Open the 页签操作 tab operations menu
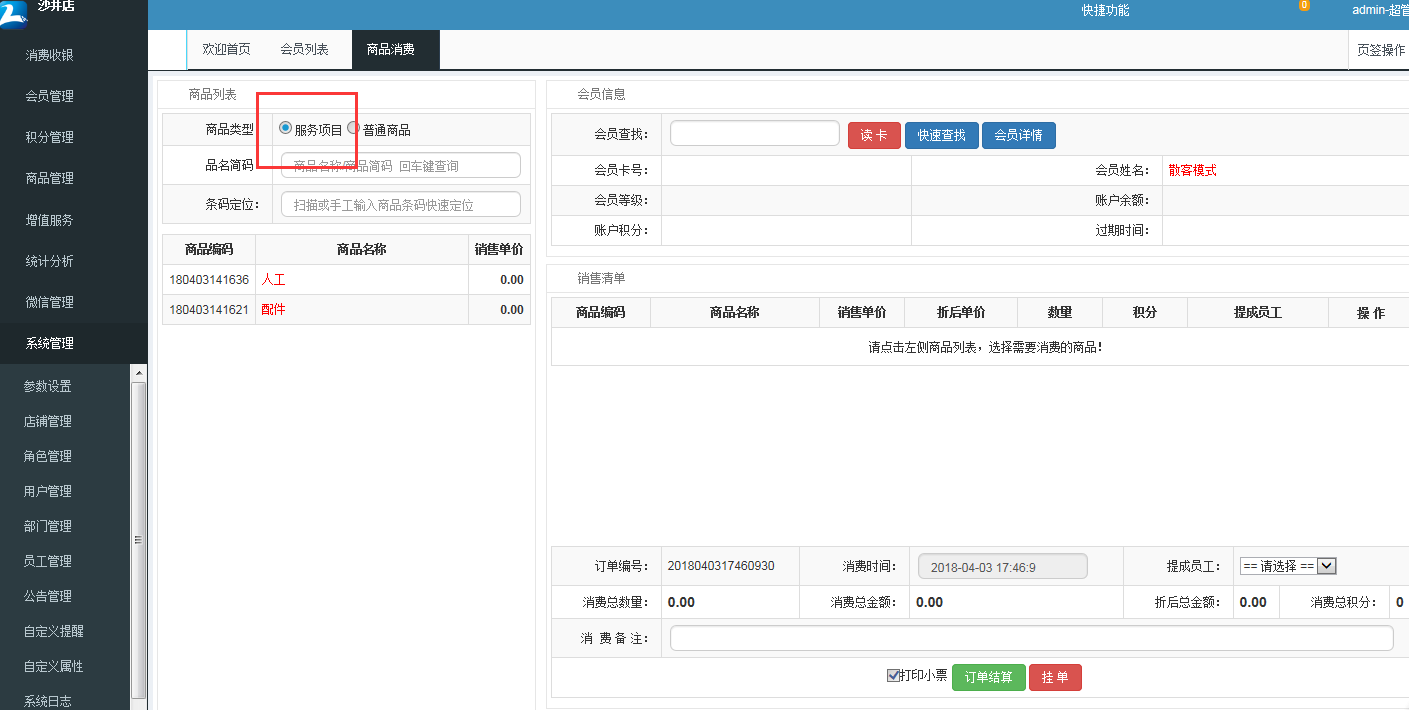Screen dimensions: 1409x710 pyautogui.click(x=1380, y=50)
